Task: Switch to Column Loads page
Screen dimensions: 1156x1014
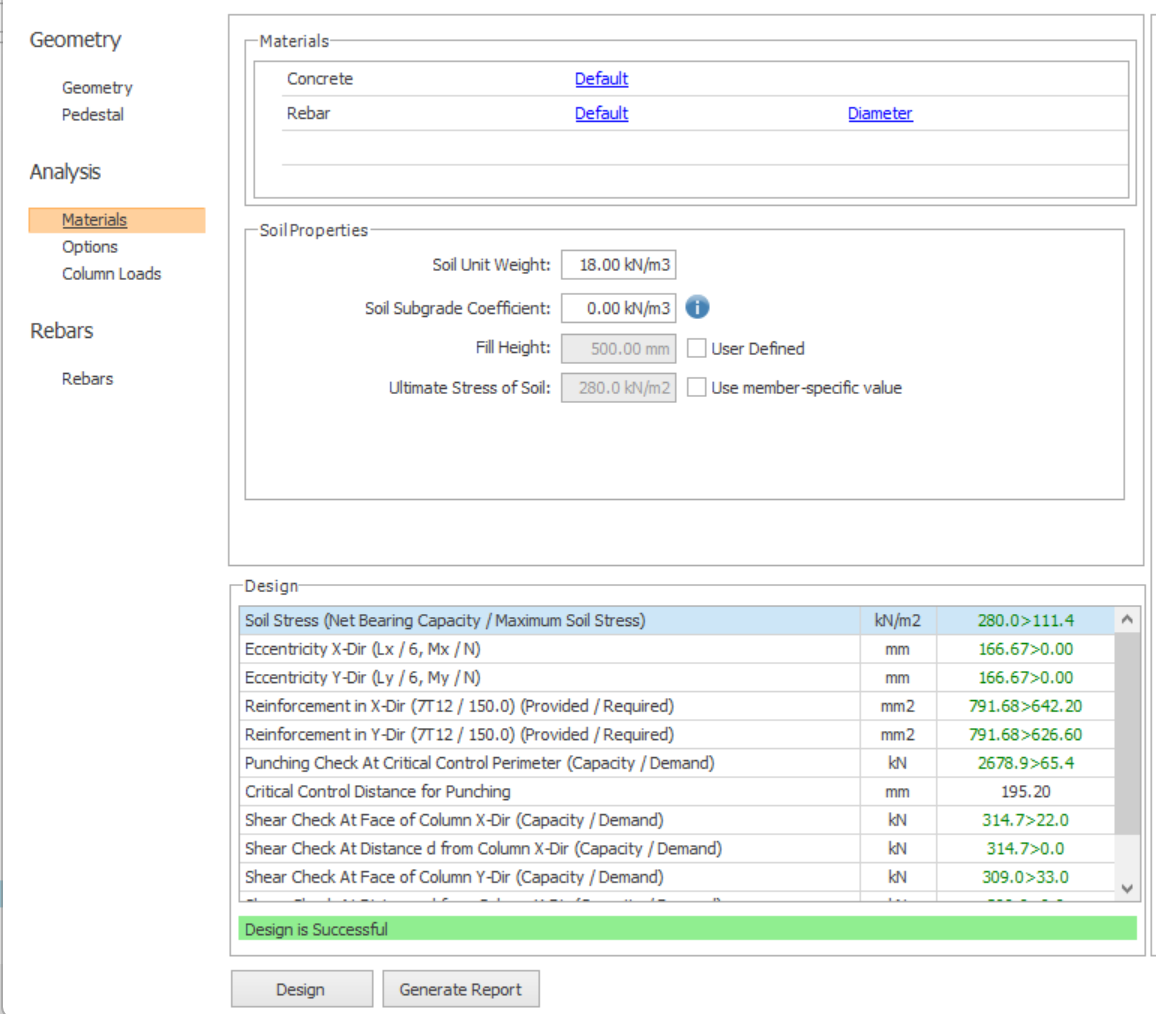Action: [111, 274]
